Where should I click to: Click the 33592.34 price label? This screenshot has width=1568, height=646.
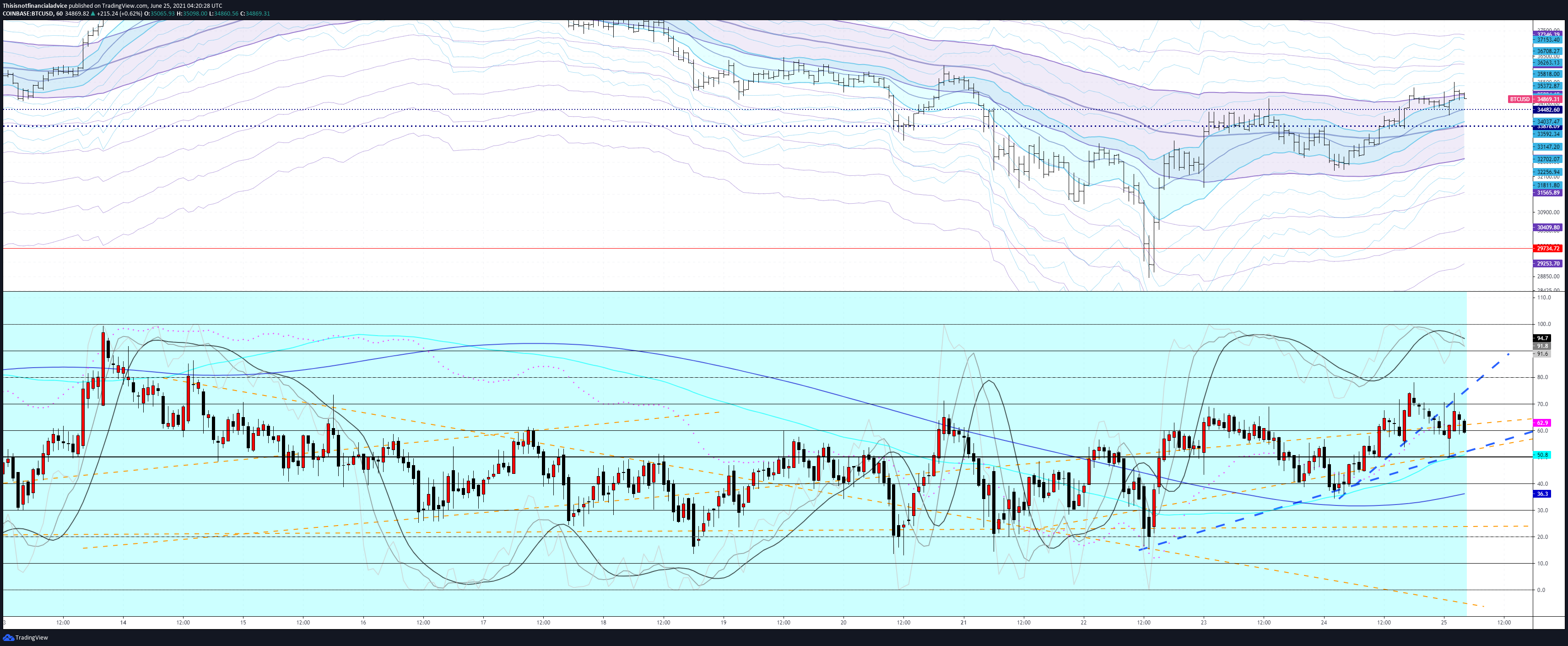(1548, 134)
